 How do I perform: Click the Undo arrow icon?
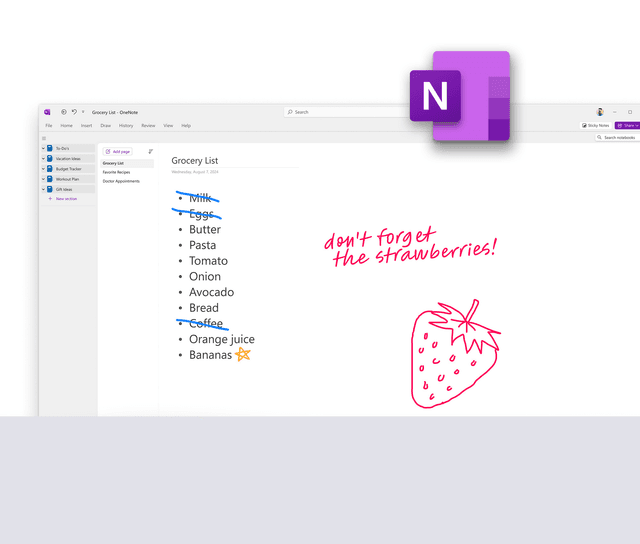tap(74, 112)
